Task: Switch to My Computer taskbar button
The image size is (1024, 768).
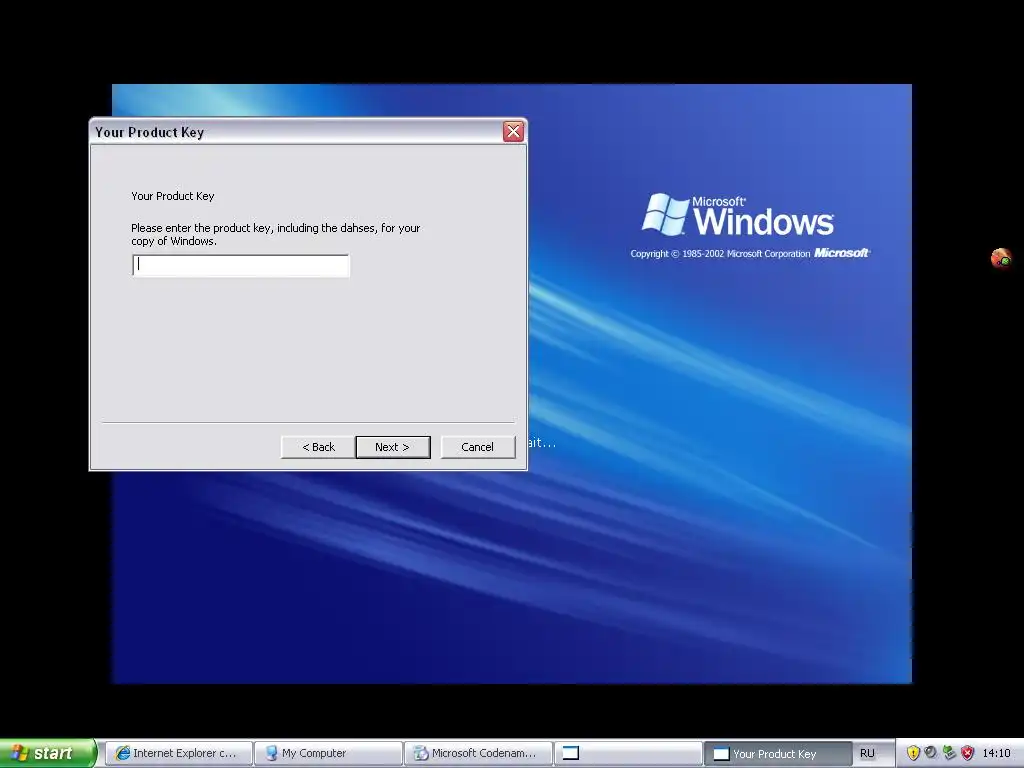Action: [328, 753]
